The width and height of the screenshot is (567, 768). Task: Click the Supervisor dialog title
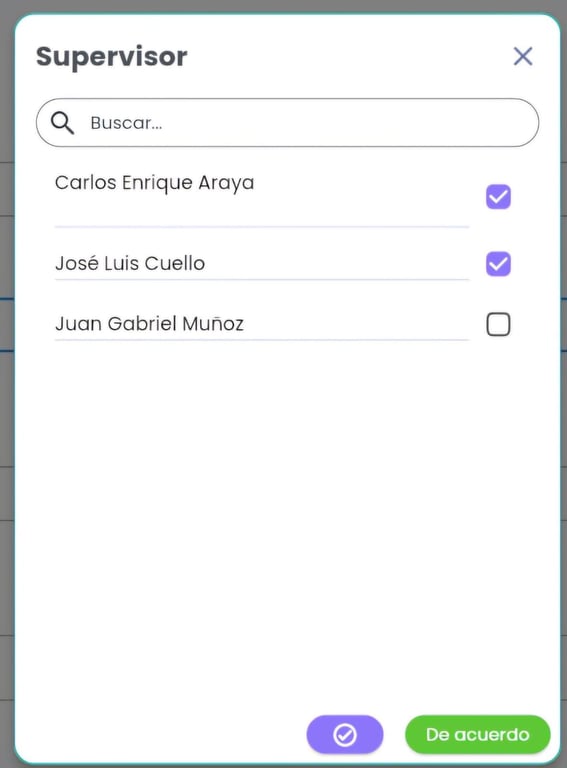click(x=112, y=57)
